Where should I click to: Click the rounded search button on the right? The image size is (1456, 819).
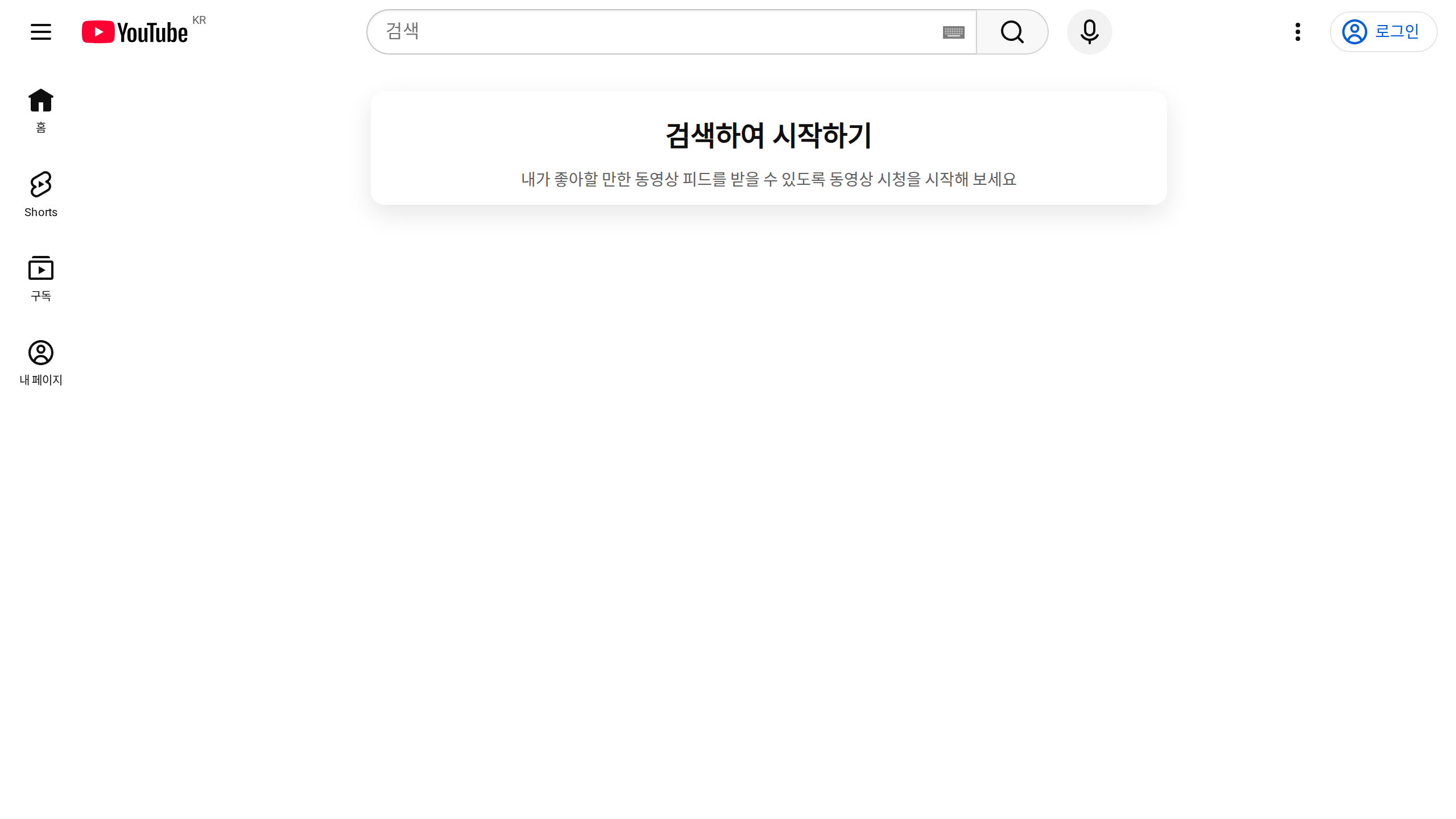tap(1012, 31)
